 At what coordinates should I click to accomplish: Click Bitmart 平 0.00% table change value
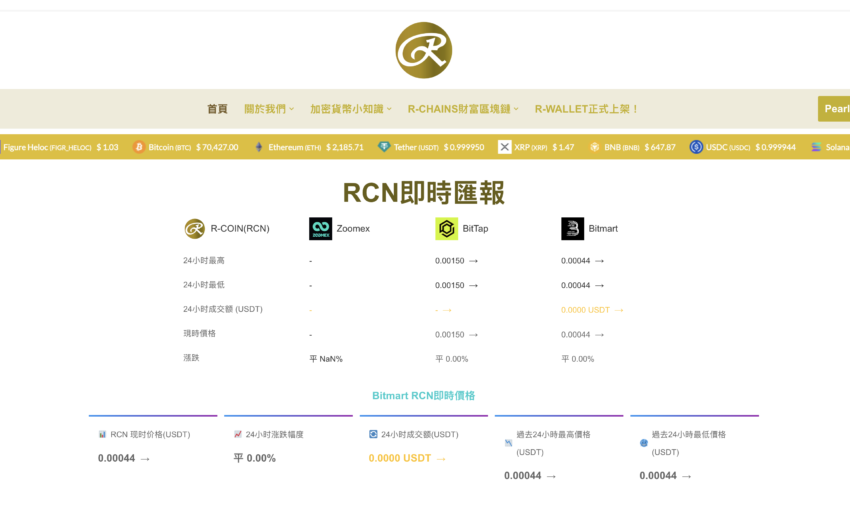click(578, 359)
